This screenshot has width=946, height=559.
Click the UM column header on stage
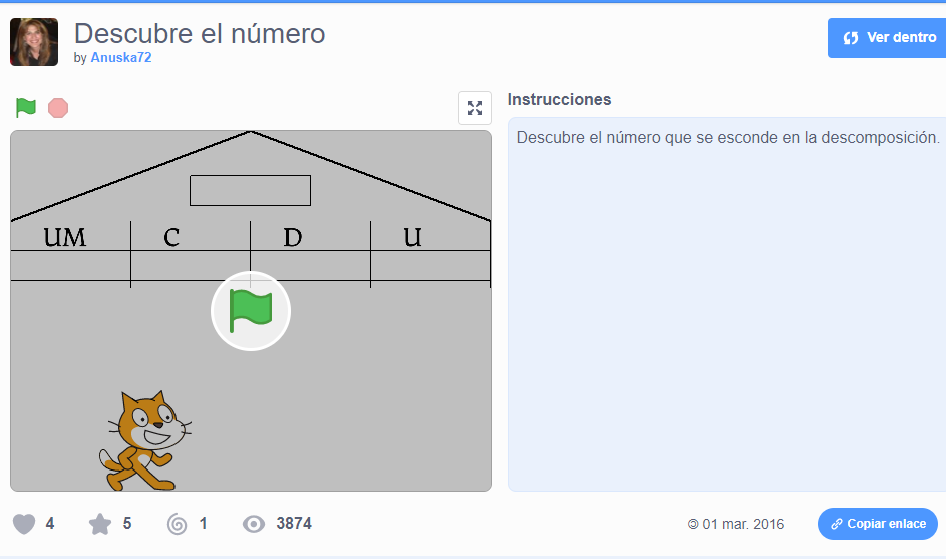[65, 237]
